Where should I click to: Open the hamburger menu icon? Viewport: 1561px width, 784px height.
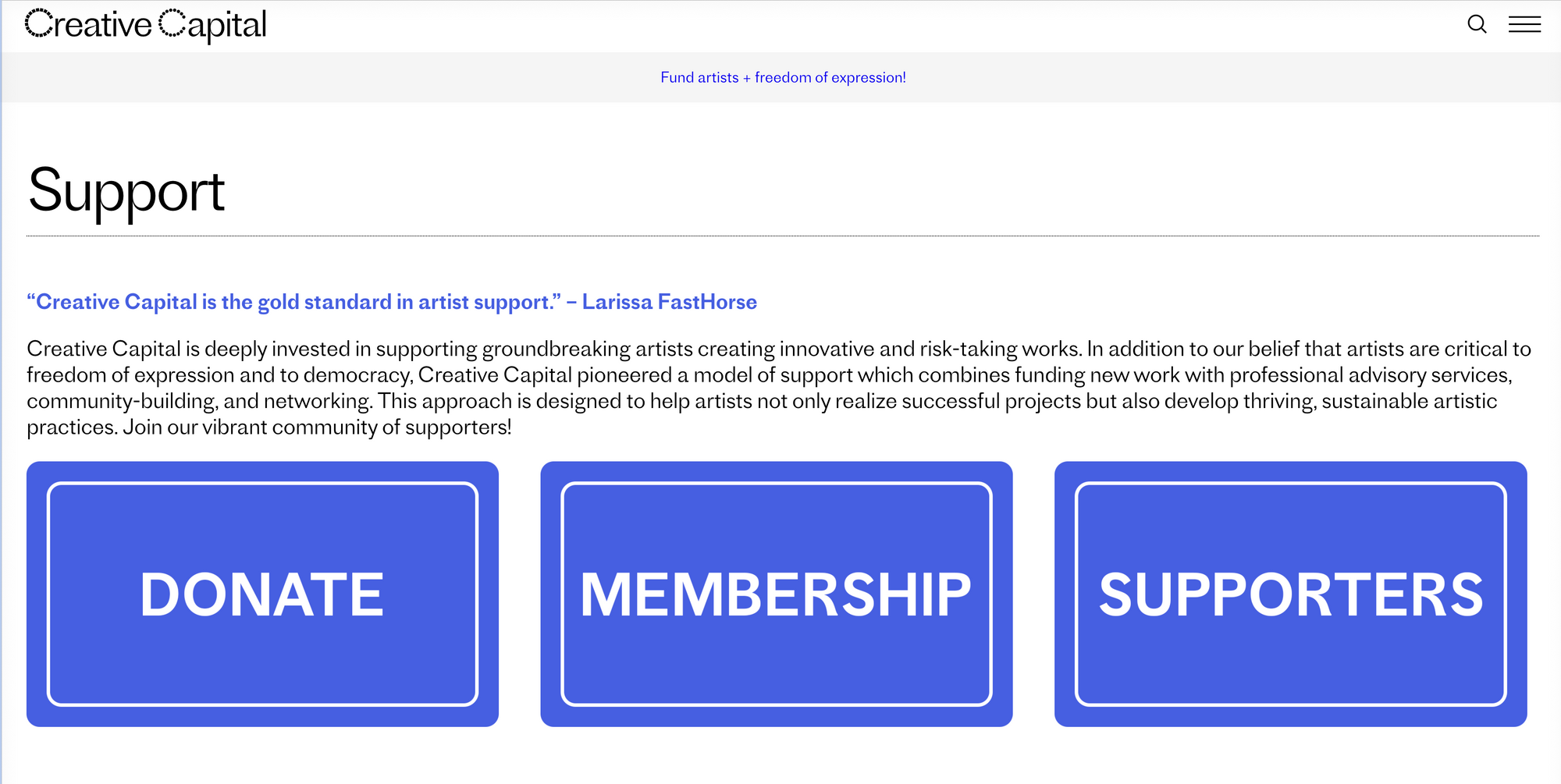tap(1524, 24)
